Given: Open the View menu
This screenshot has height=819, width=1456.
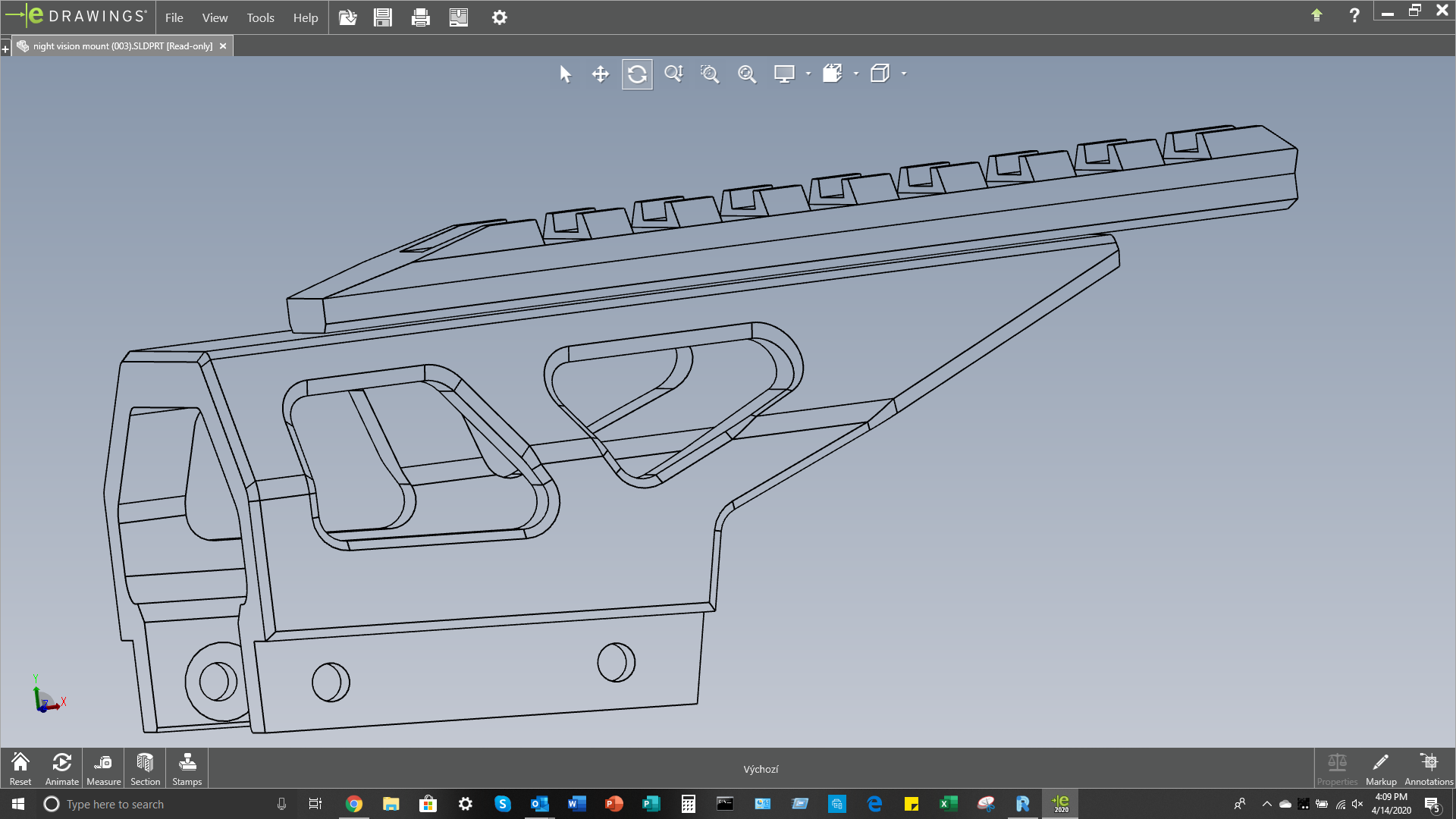Looking at the screenshot, I should 215,17.
